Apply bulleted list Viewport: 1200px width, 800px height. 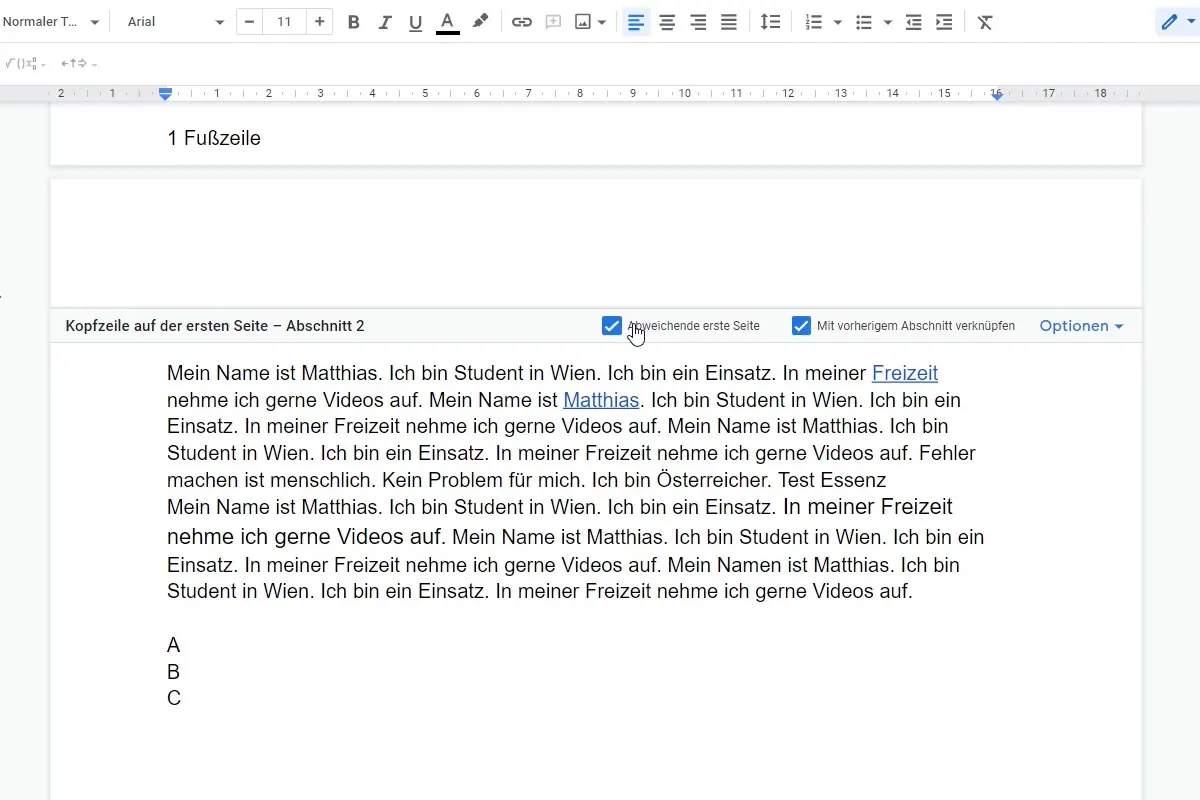tap(864, 22)
